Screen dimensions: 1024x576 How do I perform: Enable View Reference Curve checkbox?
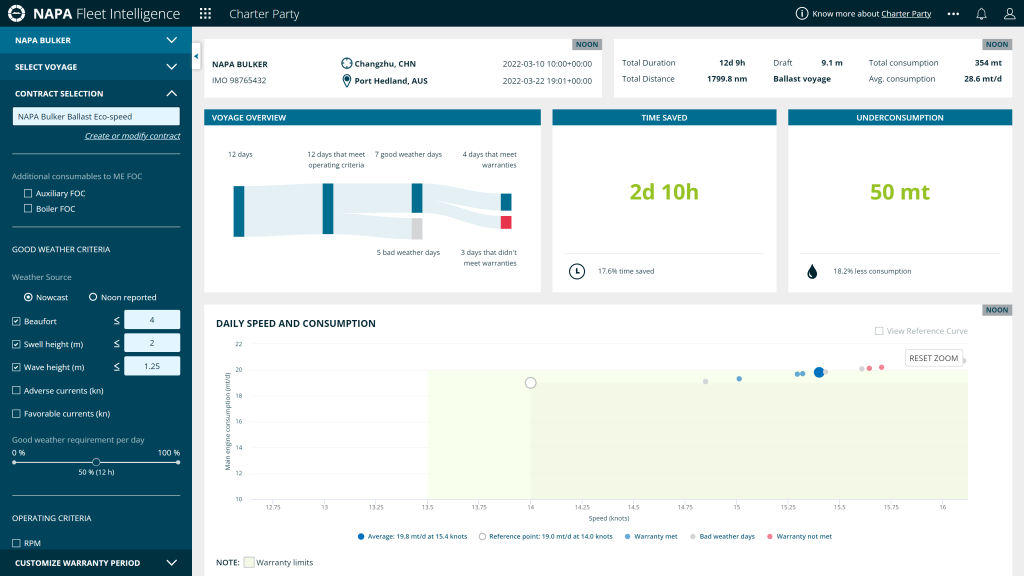tap(879, 331)
